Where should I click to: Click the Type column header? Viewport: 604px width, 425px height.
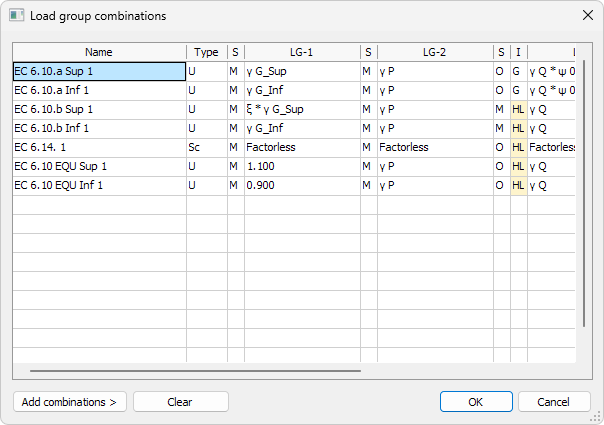pos(206,52)
